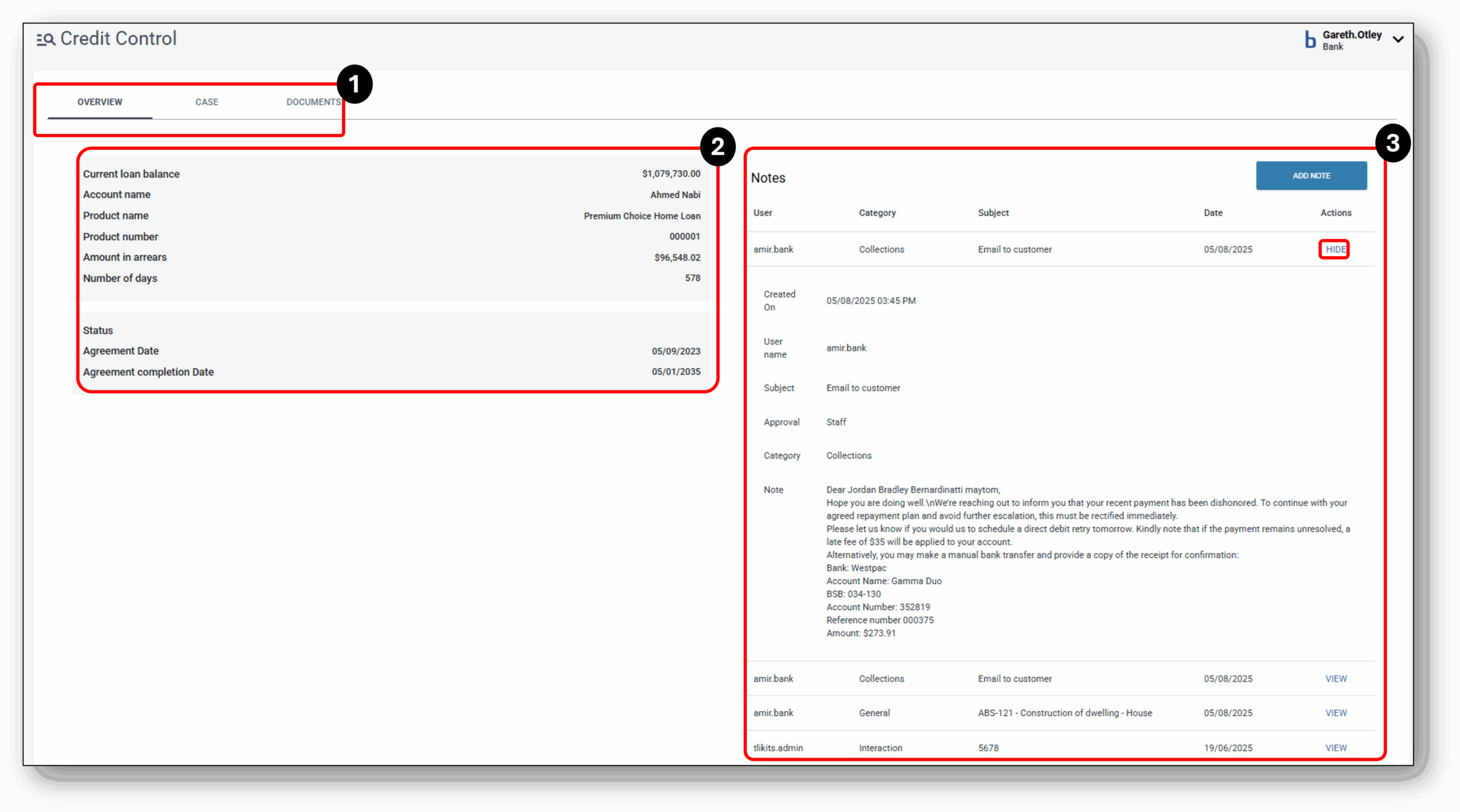
Task: Select the Current loan balance amount value
Action: point(671,173)
